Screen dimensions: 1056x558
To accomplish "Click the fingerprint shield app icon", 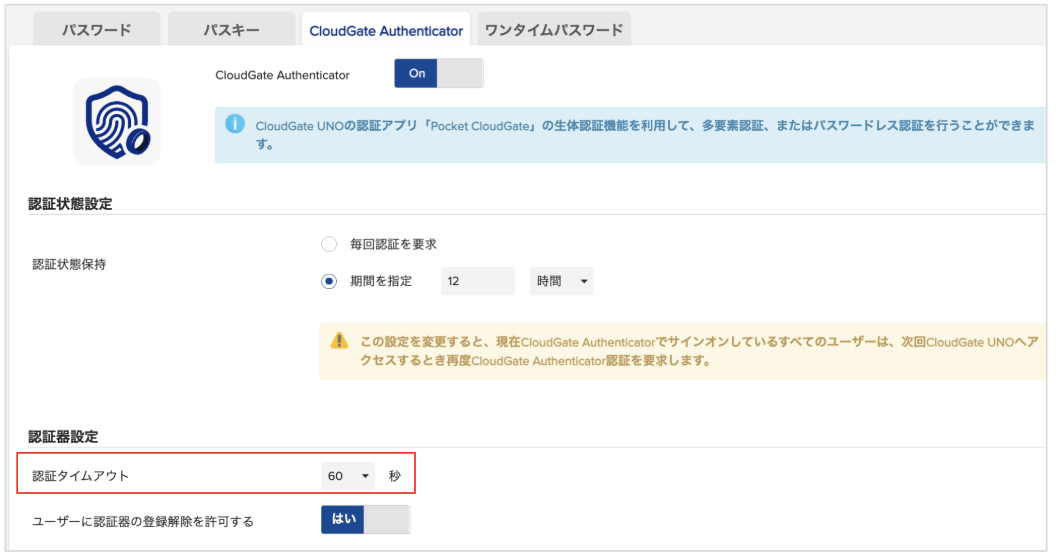I will pos(117,122).
